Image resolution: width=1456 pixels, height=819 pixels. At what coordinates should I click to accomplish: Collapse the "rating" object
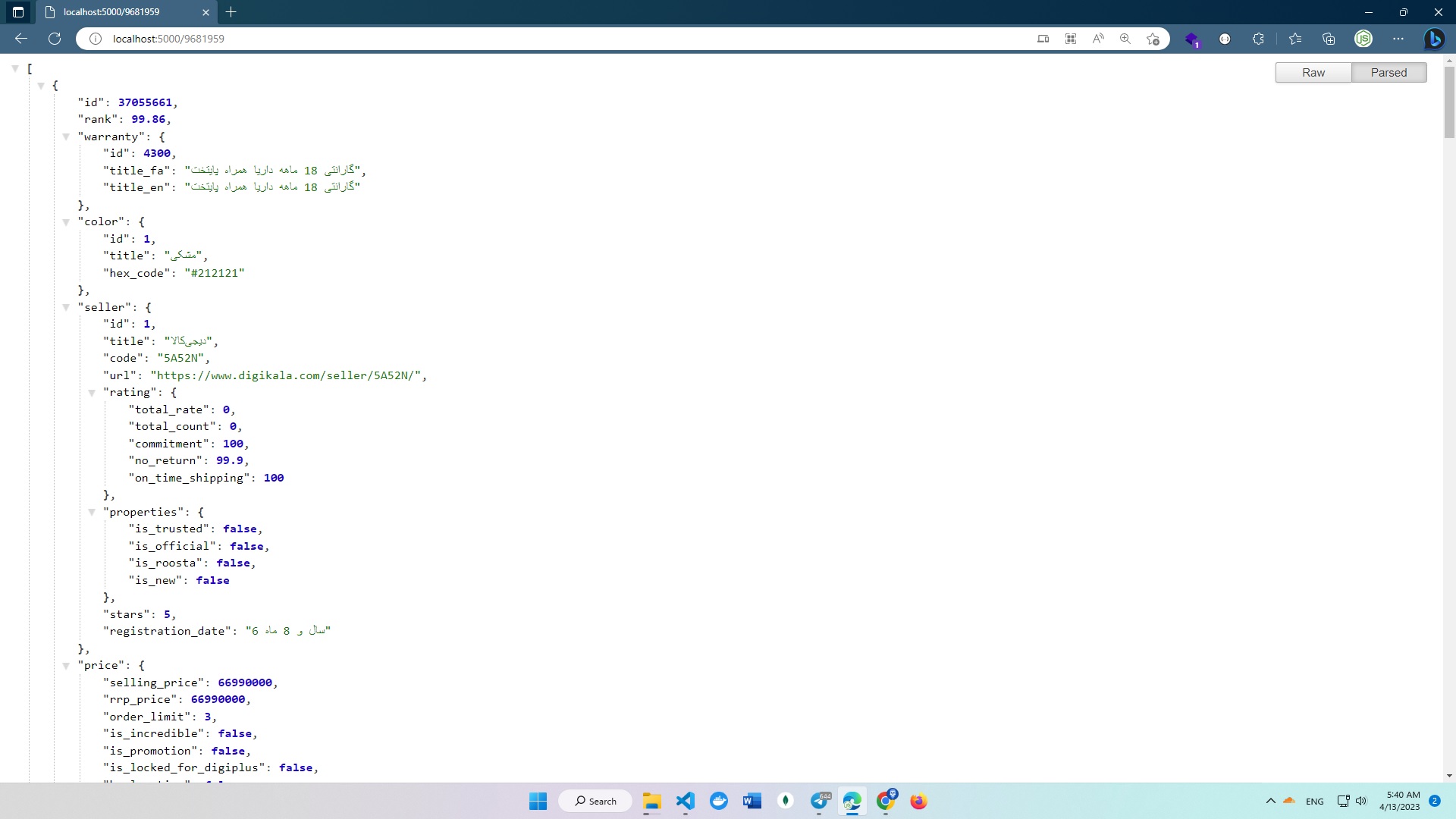(x=92, y=392)
